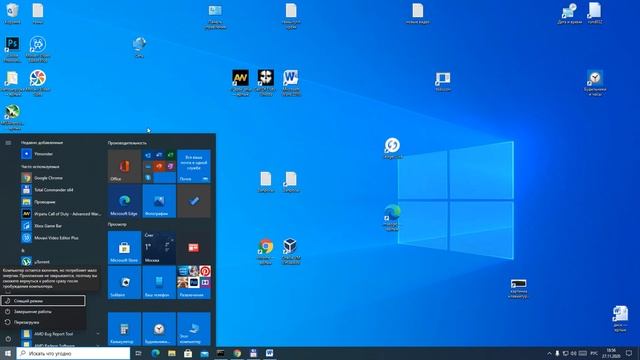
Task: Open the Office tile in Start menu
Action: tap(124, 166)
